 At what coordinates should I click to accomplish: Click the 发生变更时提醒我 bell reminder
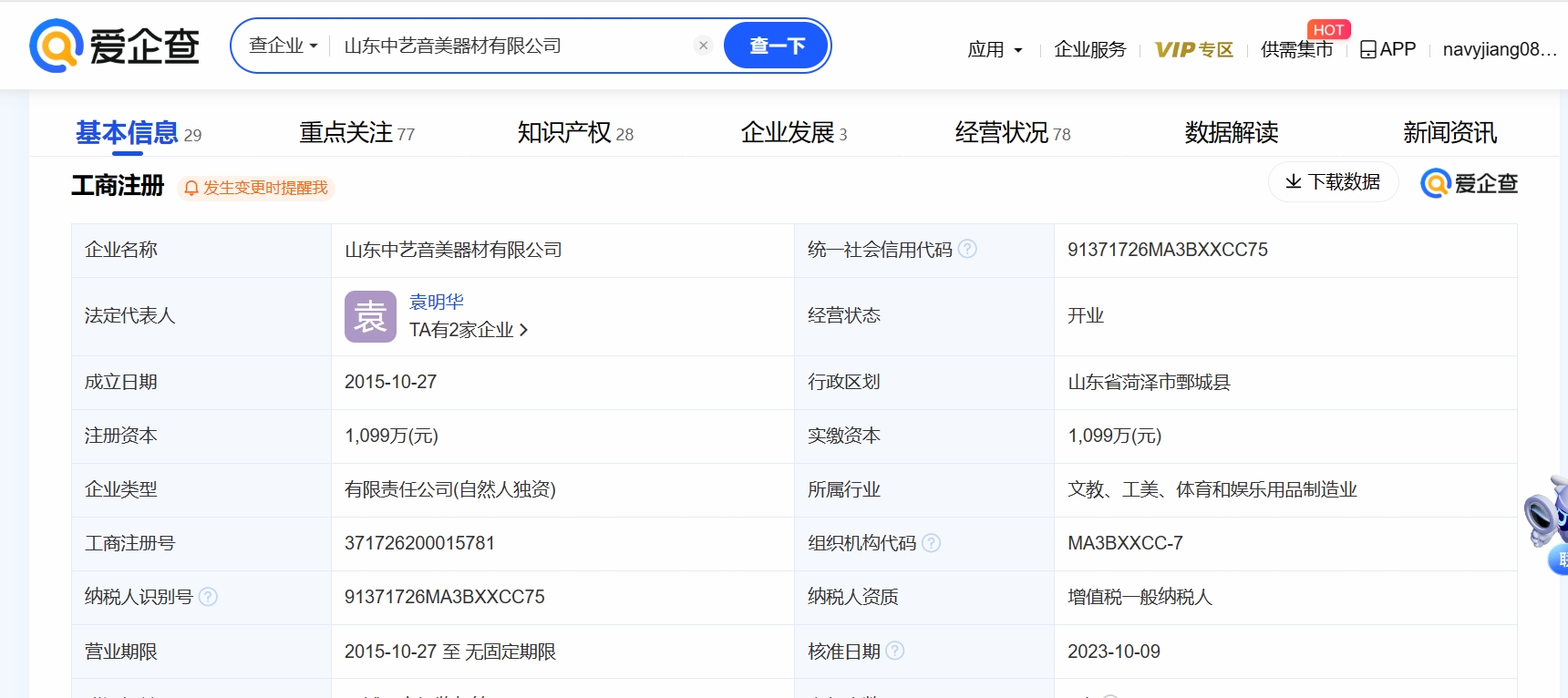256,188
